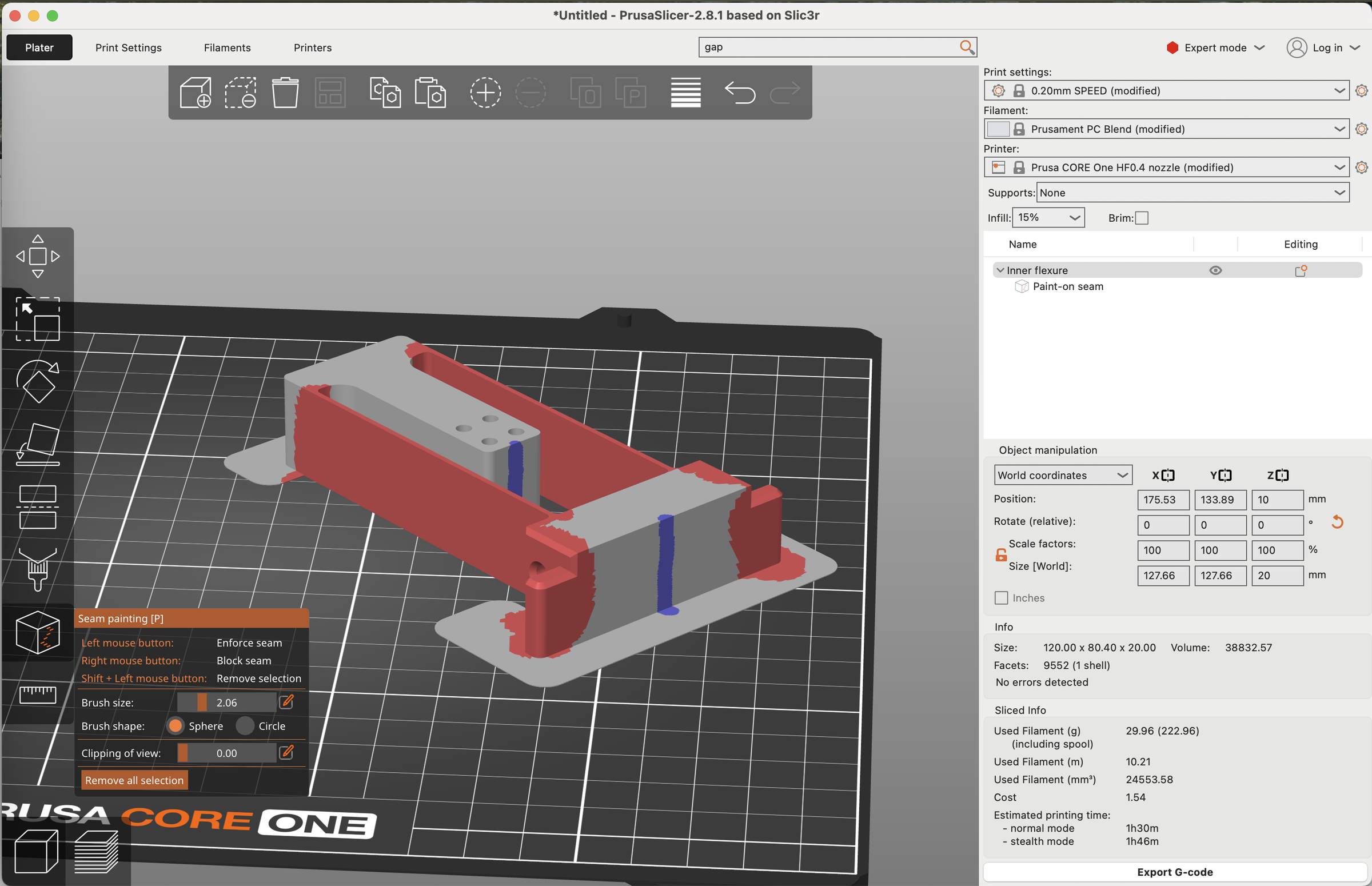Collapse the Inner flexure tree item
1372x886 pixels.
tap(1000, 270)
